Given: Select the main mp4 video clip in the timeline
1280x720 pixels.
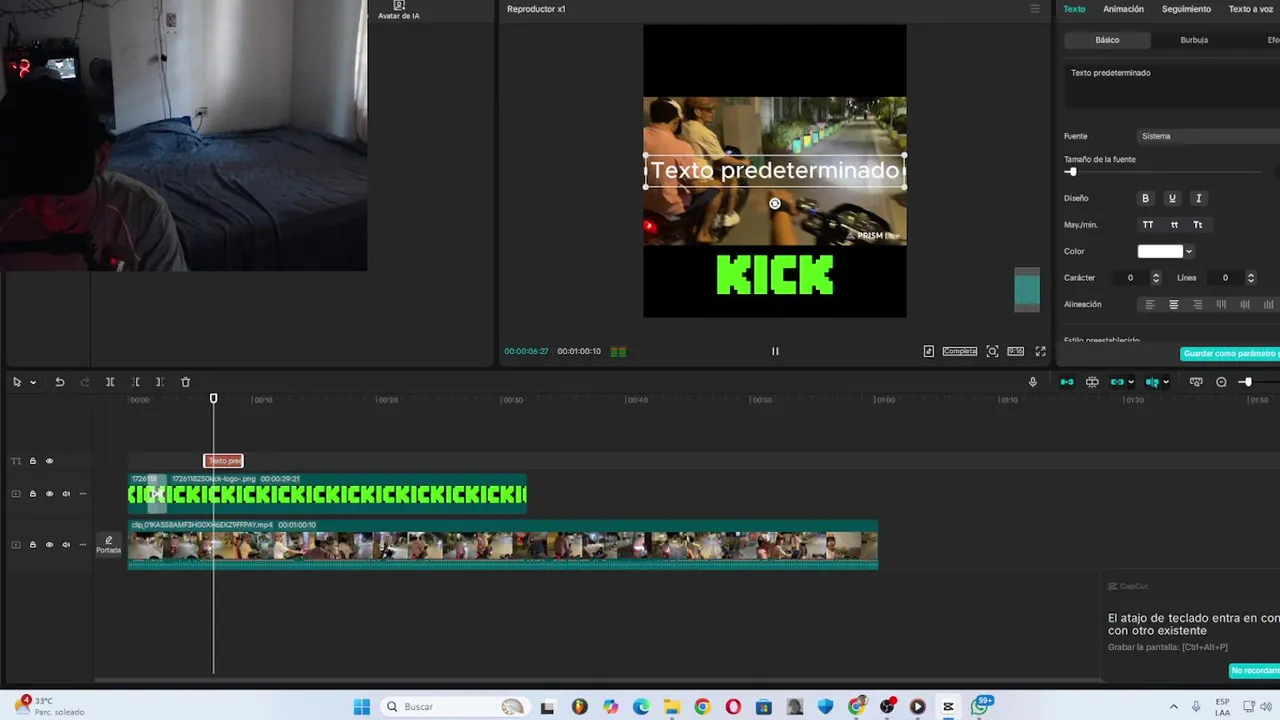Looking at the screenshot, I should click(503, 545).
